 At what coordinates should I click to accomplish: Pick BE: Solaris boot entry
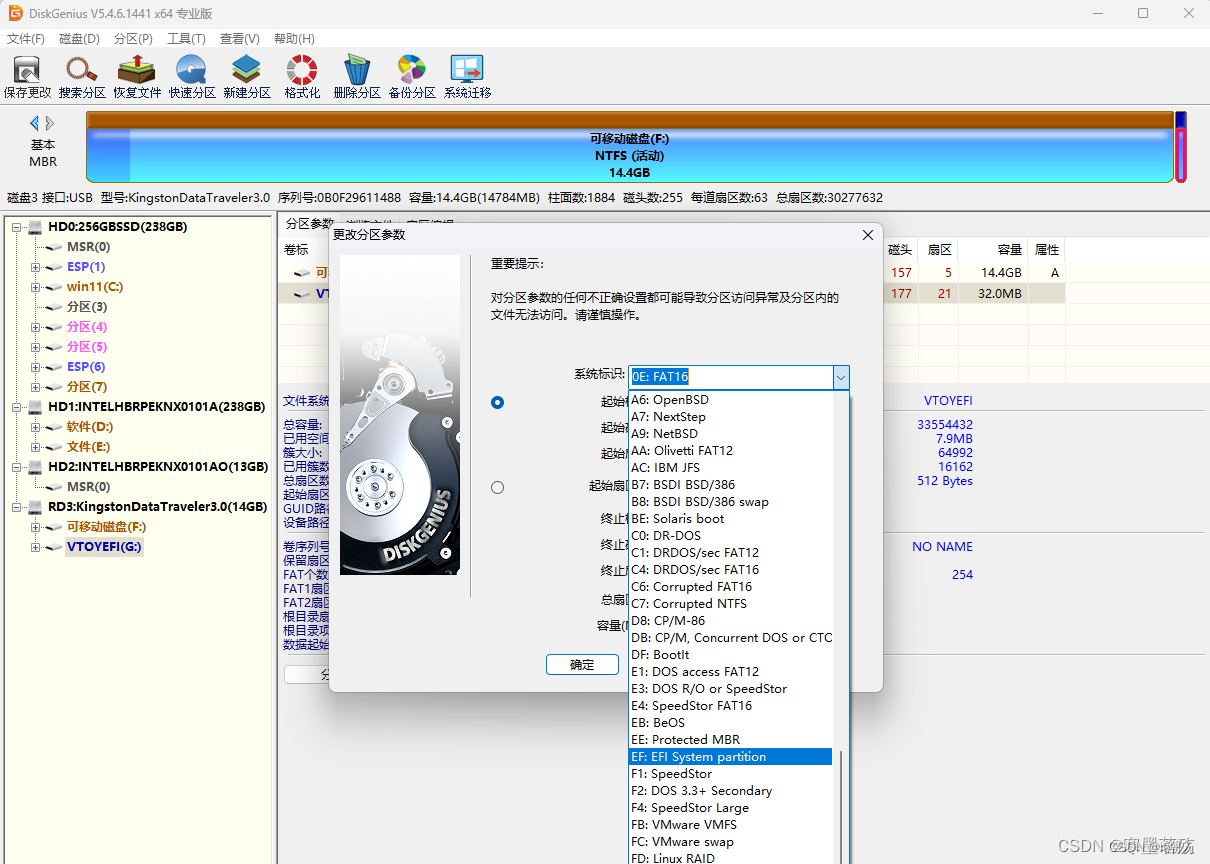point(730,519)
